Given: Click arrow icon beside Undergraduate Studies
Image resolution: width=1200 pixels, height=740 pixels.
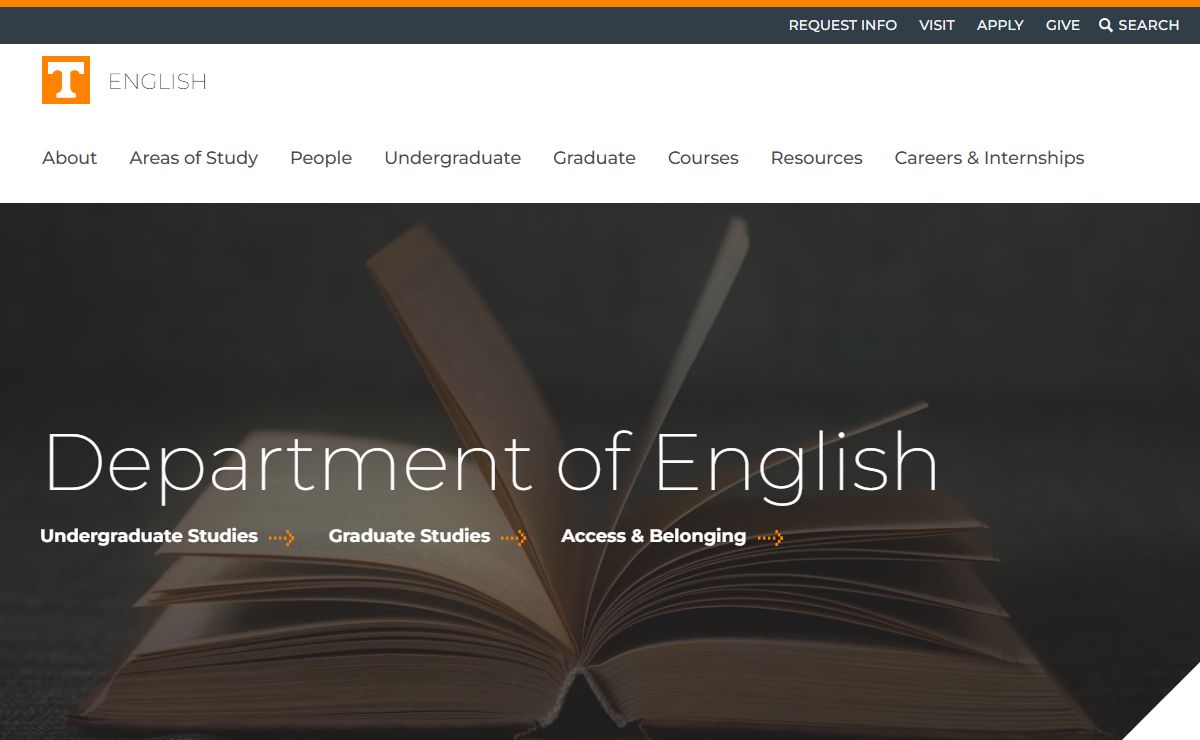Looking at the screenshot, I should click(281, 538).
